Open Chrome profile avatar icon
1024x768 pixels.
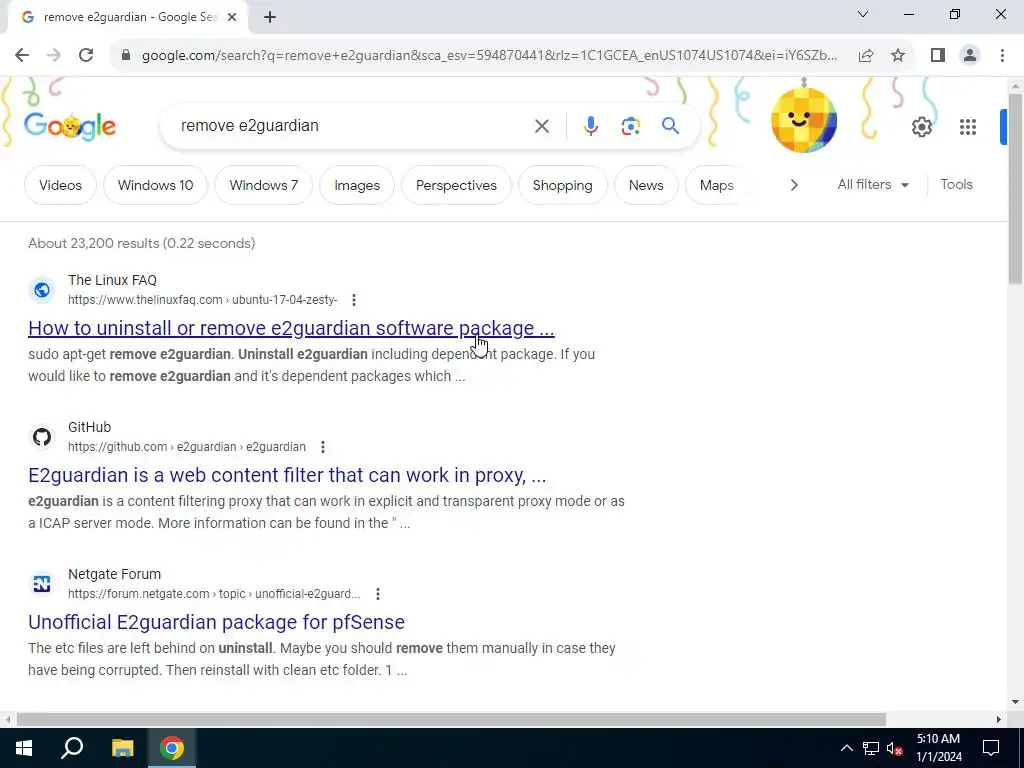pos(970,56)
